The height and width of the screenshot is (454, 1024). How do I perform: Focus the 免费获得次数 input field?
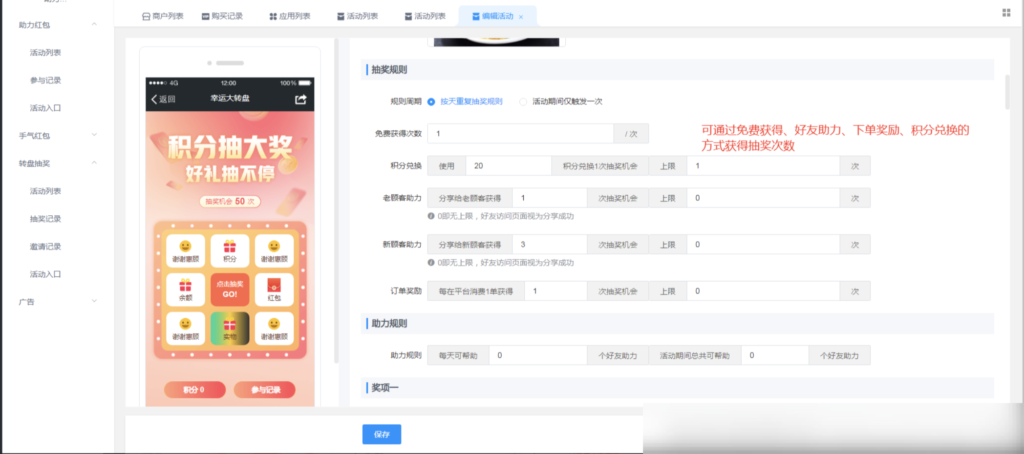click(520, 134)
